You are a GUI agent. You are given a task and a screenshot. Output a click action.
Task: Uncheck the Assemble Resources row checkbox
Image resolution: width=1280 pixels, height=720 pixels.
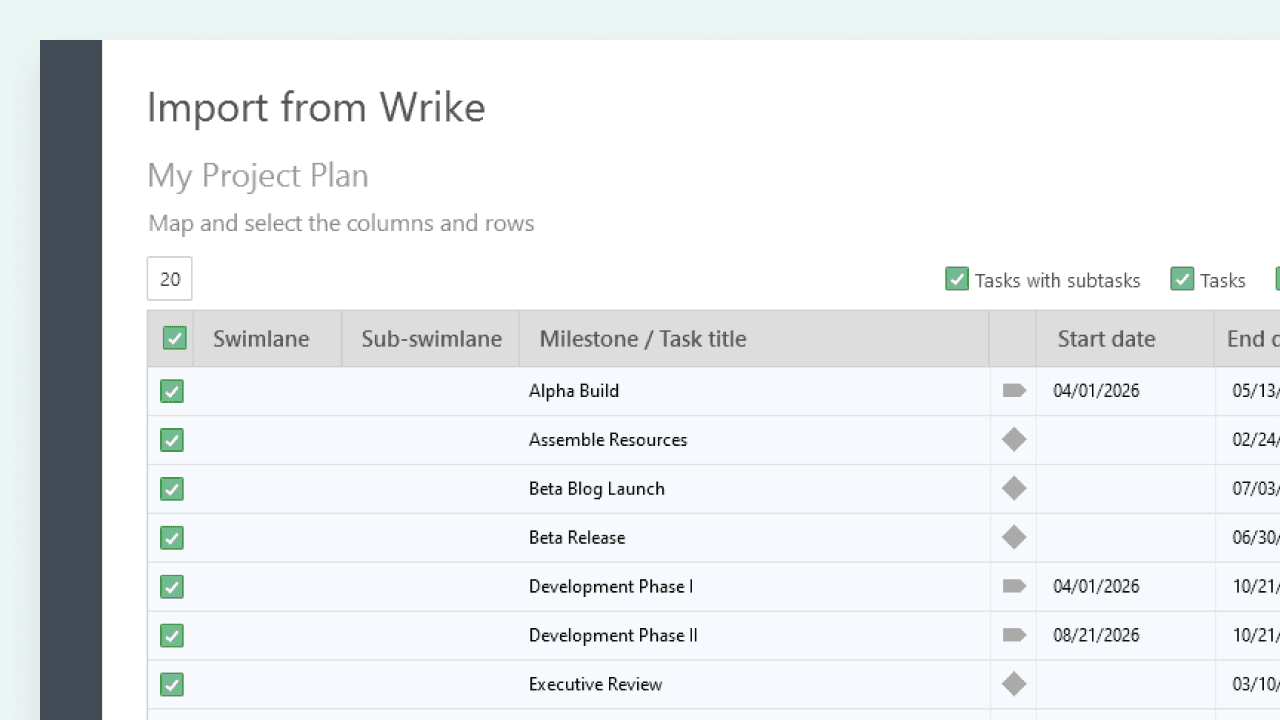(172, 440)
